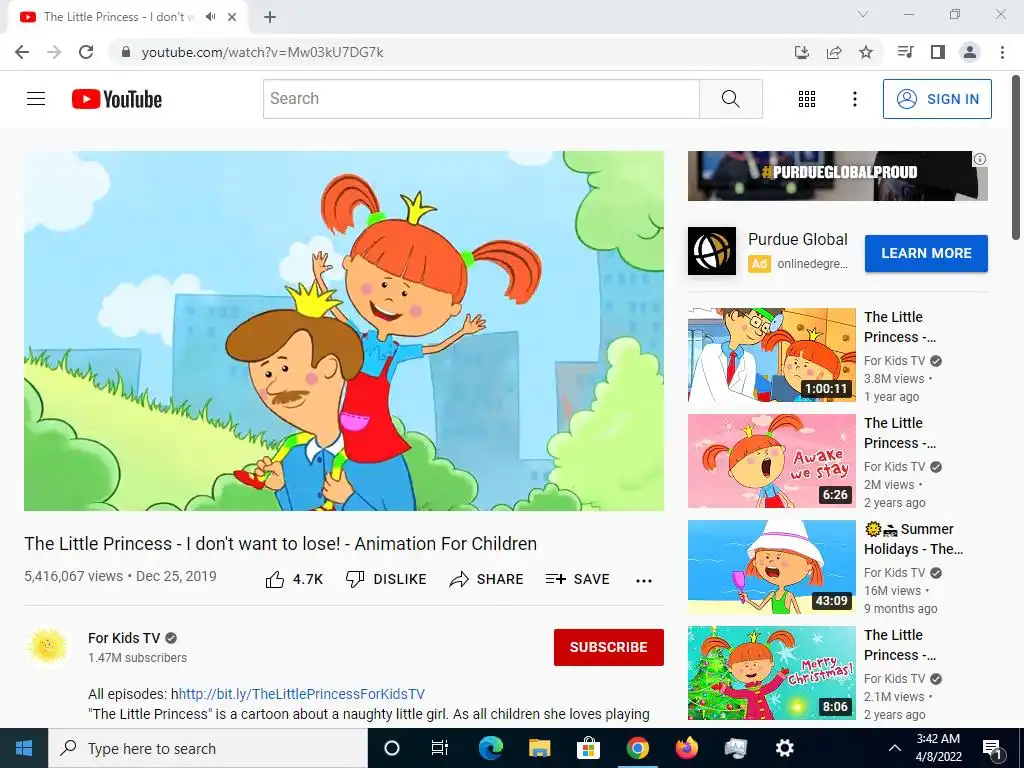
Task: Open Purdue Global ad logo
Action: click(712, 251)
